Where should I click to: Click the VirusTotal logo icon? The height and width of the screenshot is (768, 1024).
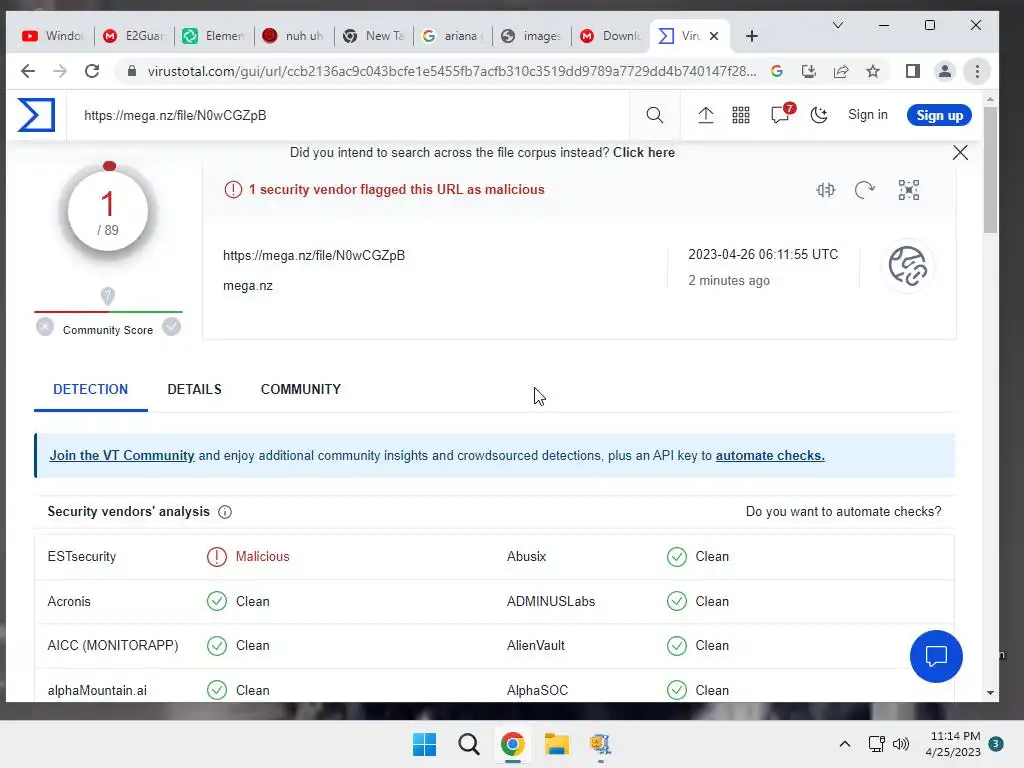point(36,115)
